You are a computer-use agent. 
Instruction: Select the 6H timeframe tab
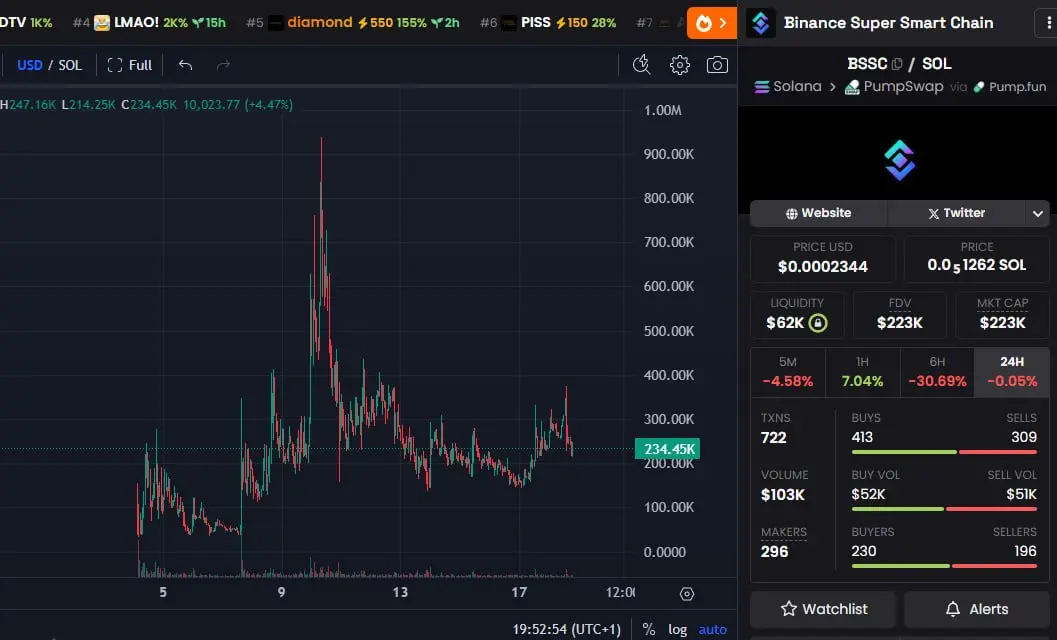(x=937, y=372)
